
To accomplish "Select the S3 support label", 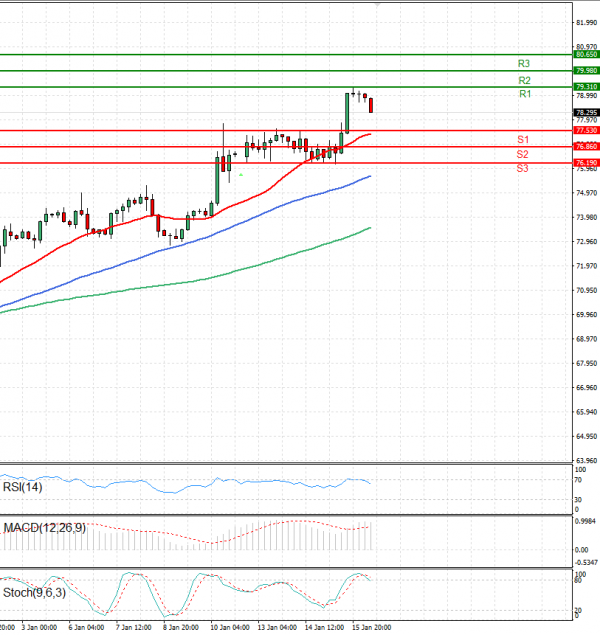I will point(523,169).
